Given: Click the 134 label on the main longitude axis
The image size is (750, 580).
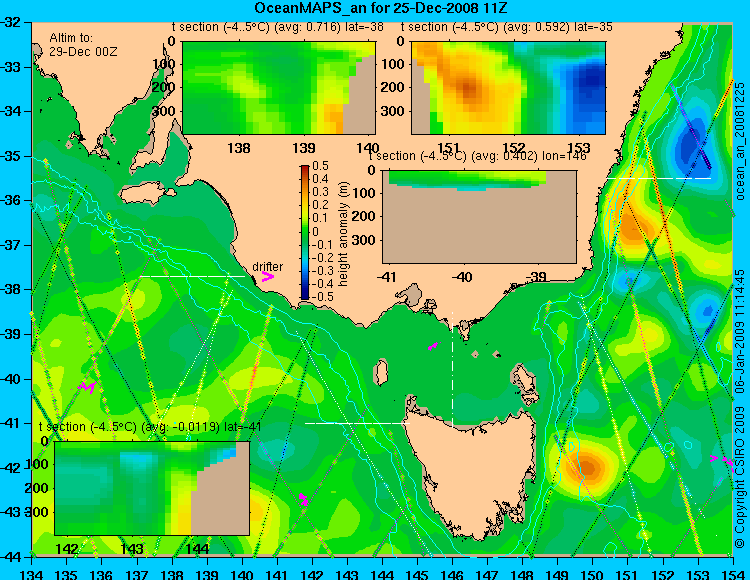Looking at the screenshot, I should [x=32, y=573].
